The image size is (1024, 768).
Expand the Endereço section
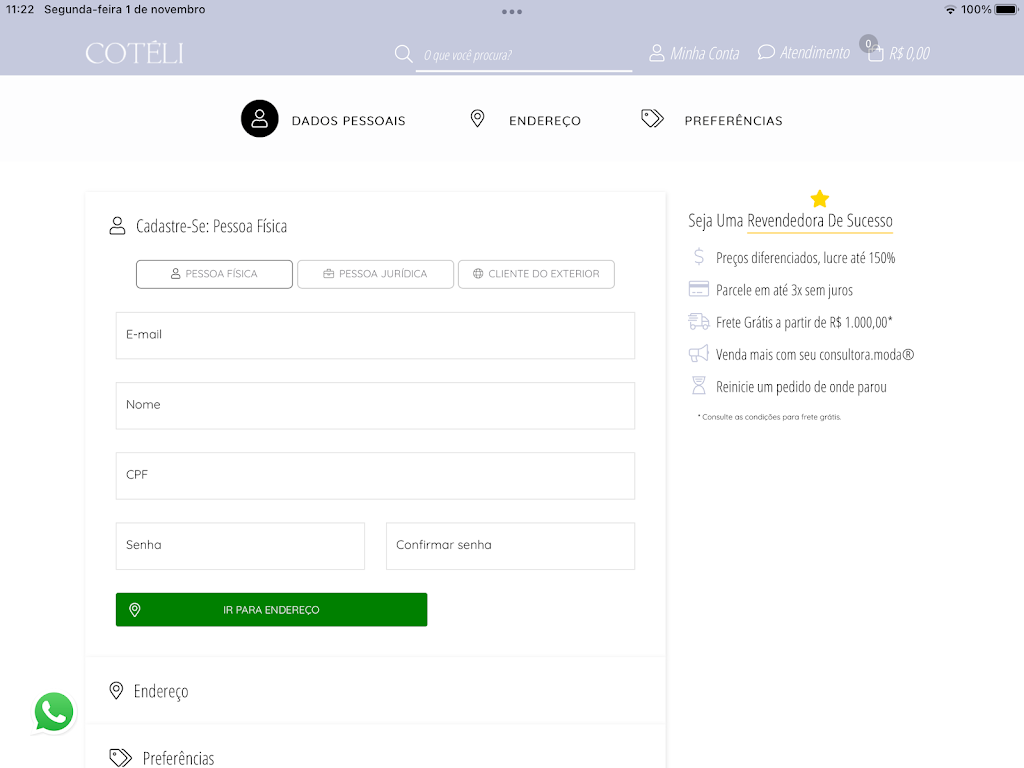click(x=376, y=690)
